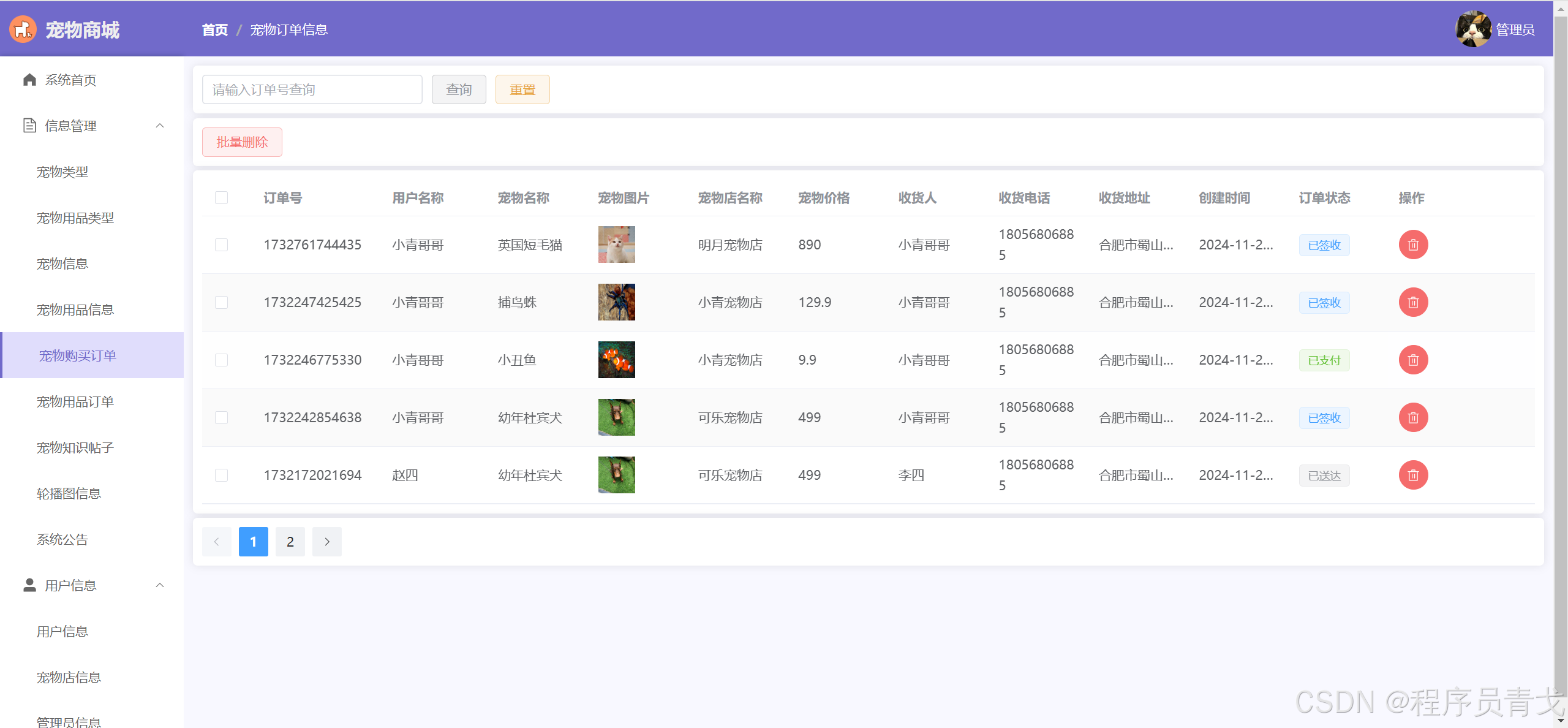
Task: Select checkbox for order 1732172021694
Action: tap(221, 476)
